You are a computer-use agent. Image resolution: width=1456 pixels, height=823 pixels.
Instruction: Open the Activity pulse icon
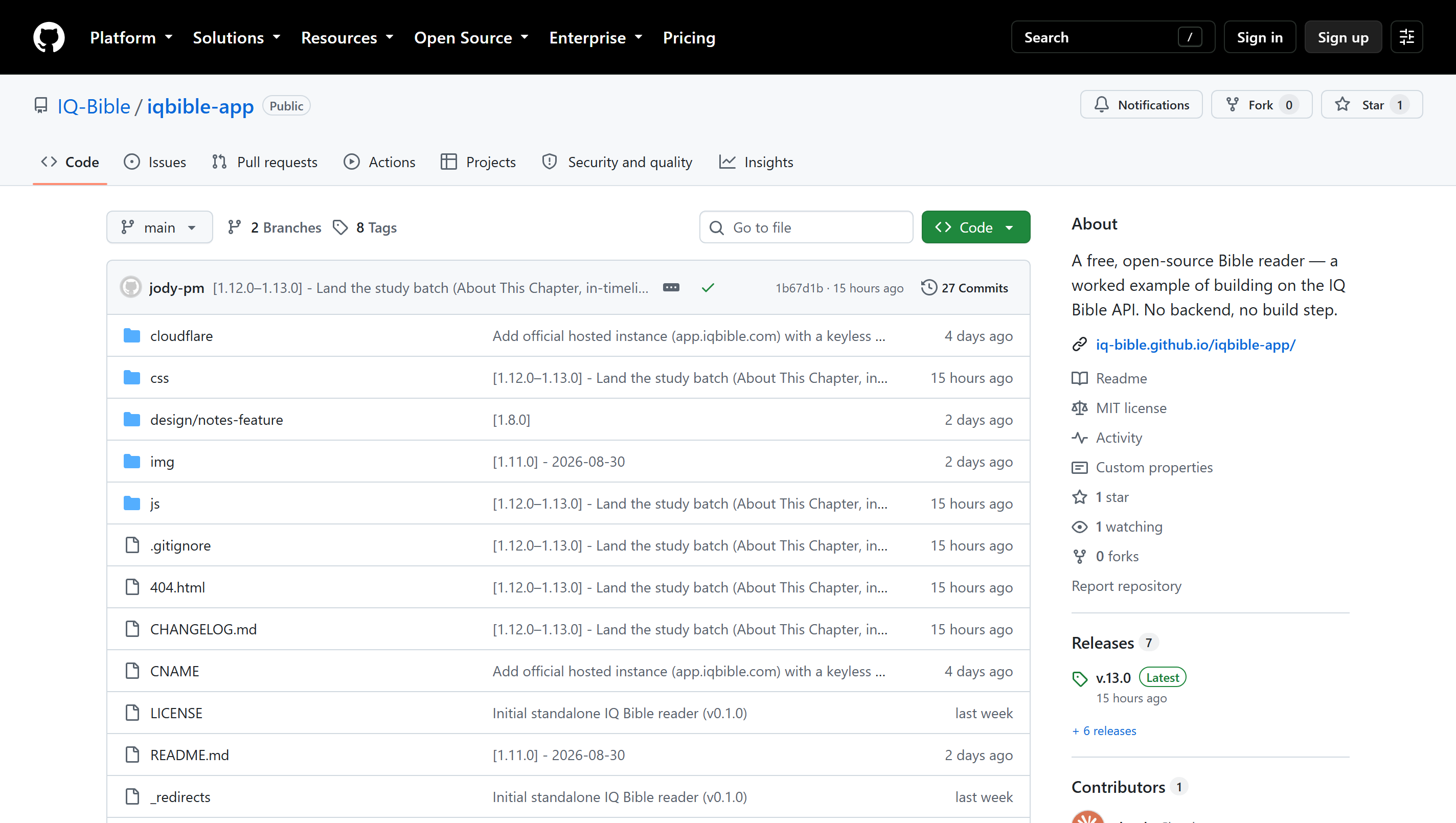[x=1080, y=438]
